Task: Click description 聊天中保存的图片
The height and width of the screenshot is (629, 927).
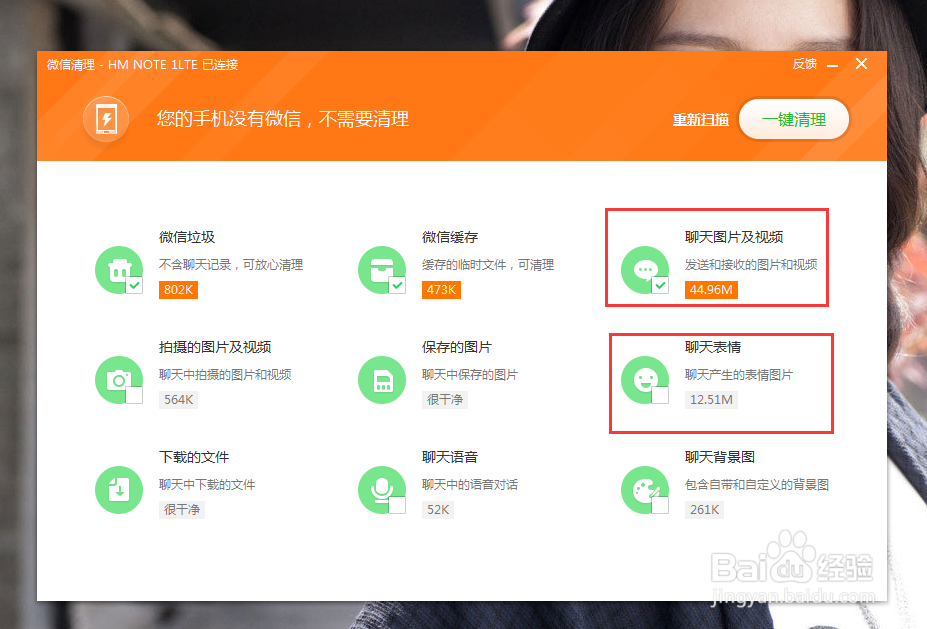Action: (470, 375)
